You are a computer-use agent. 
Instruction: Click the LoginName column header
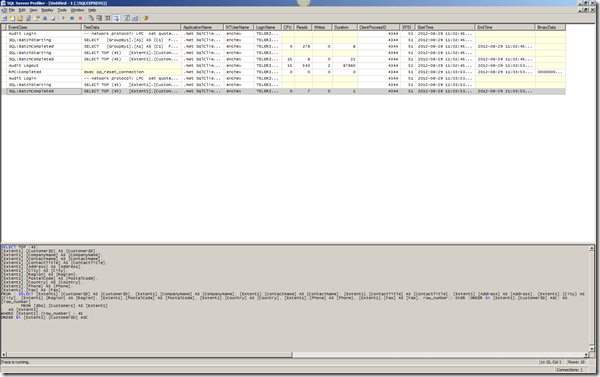(x=268, y=27)
